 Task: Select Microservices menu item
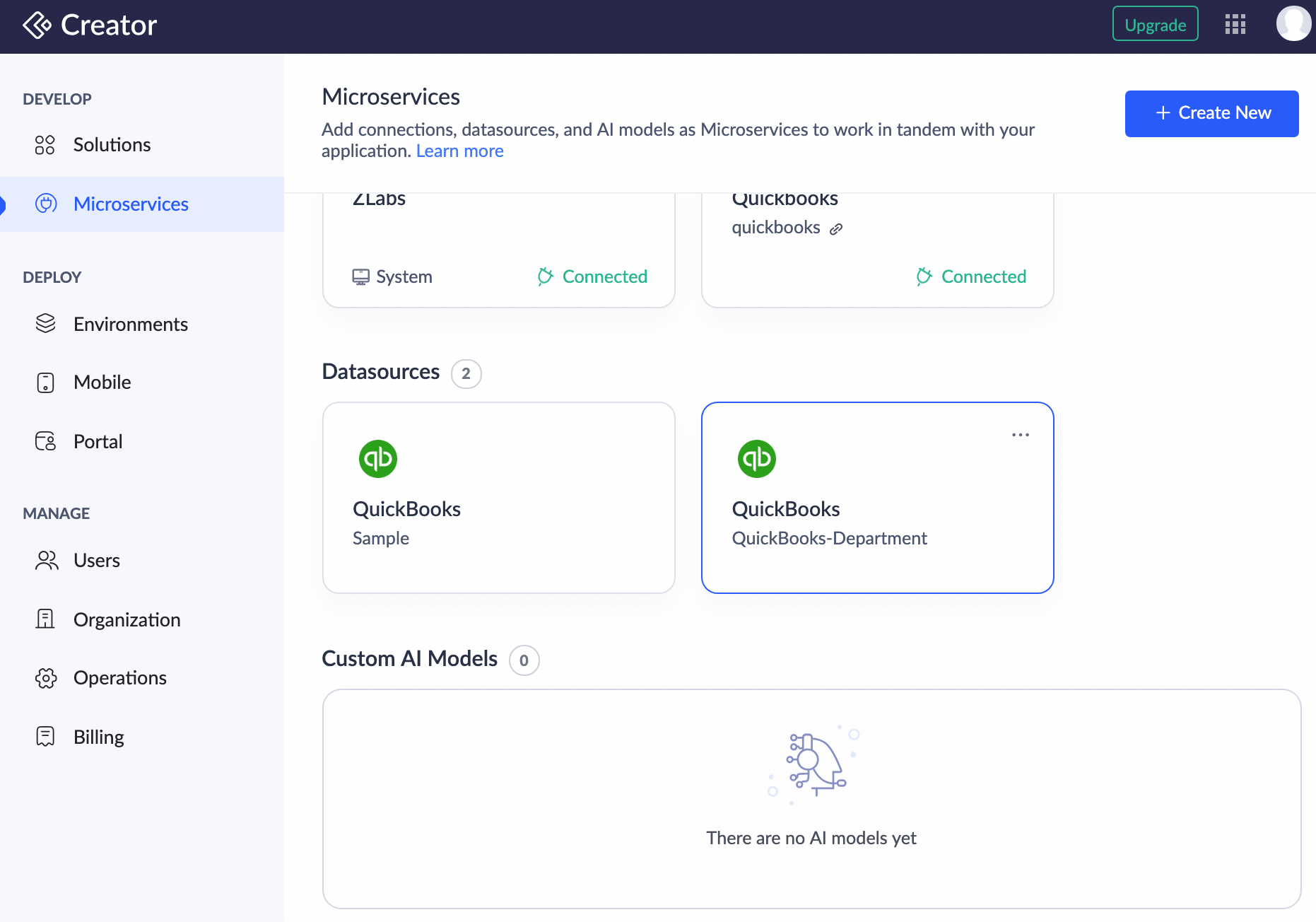click(142, 204)
